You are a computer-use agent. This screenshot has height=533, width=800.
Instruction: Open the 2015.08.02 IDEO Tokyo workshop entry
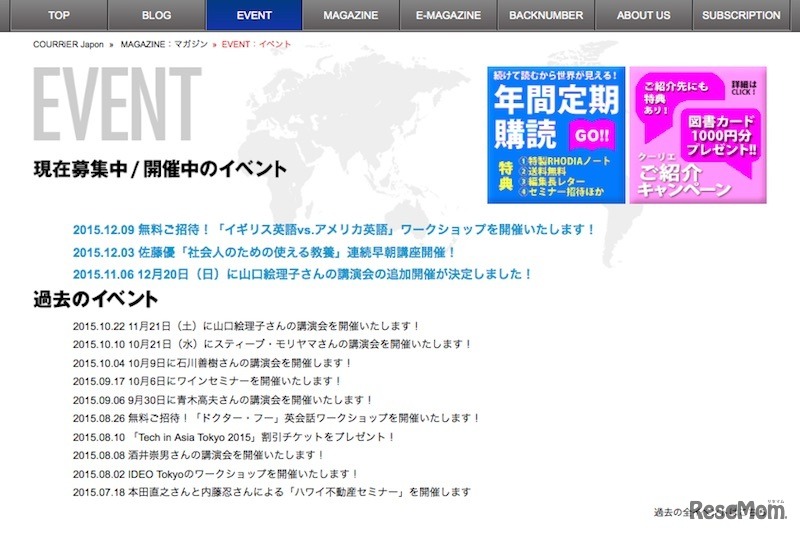pos(215,474)
